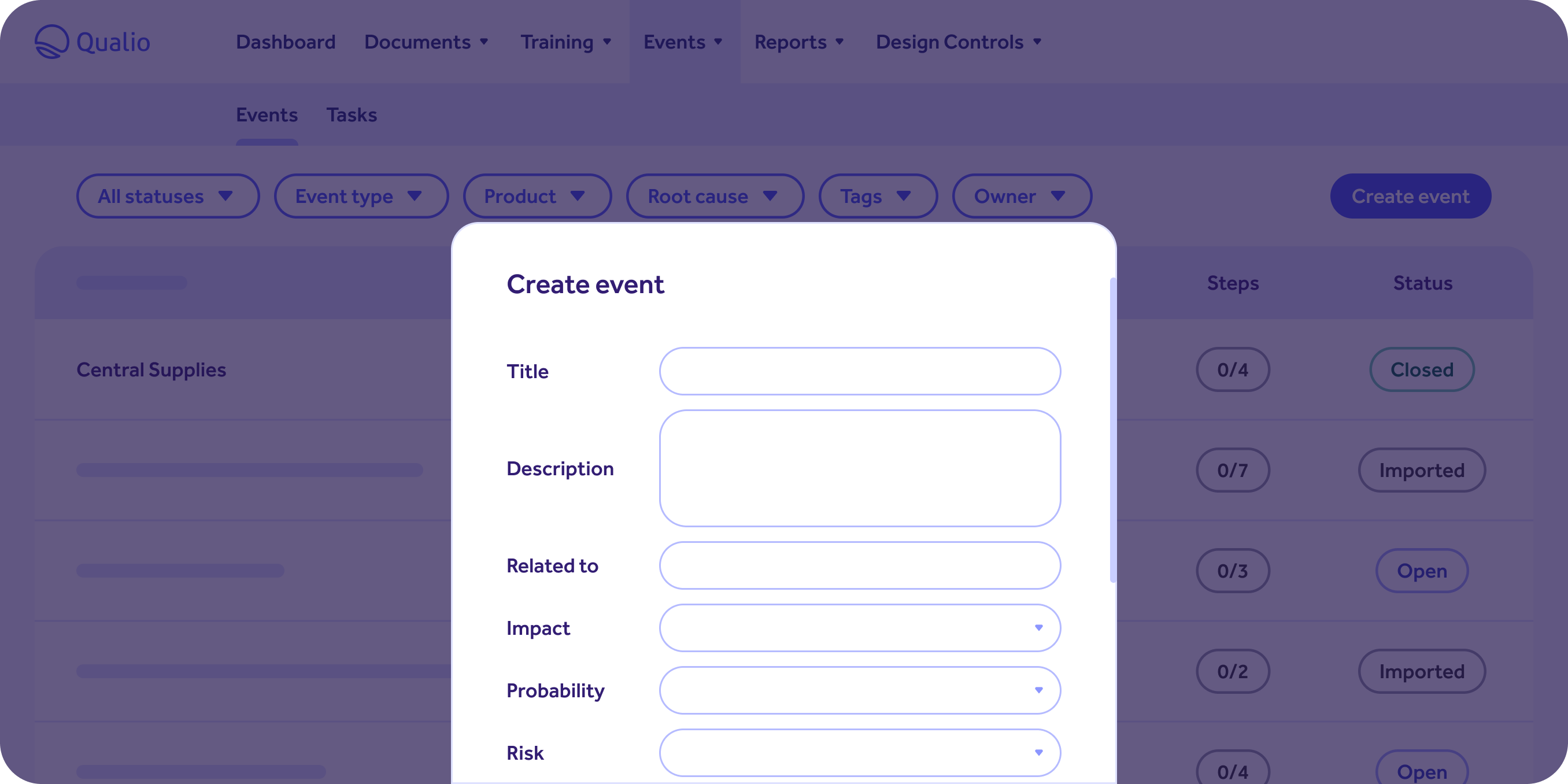Click the Related to input field
The height and width of the screenshot is (784, 1568).
point(860,567)
